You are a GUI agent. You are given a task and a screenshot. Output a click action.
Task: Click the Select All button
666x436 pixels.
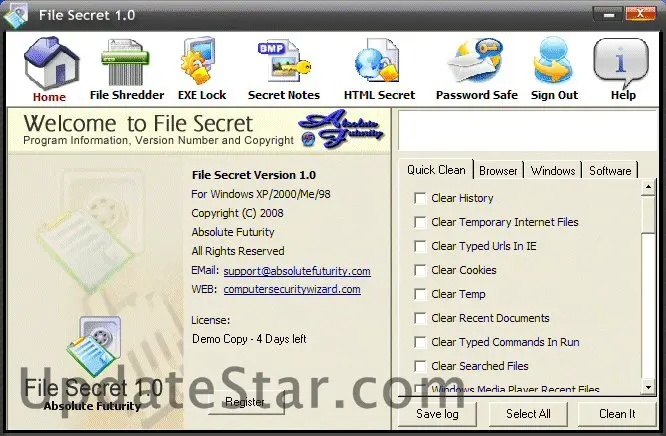[528, 414]
